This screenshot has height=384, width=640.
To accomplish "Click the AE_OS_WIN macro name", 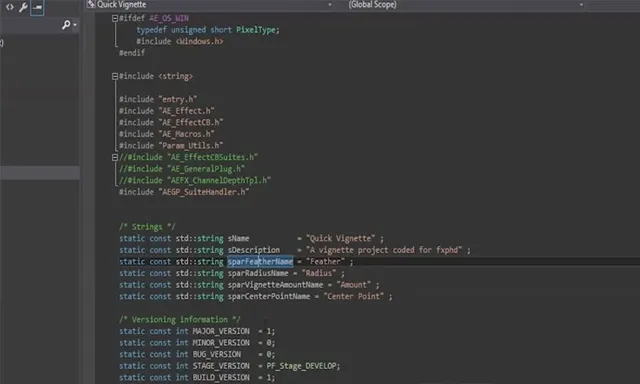I will coord(169,18).
